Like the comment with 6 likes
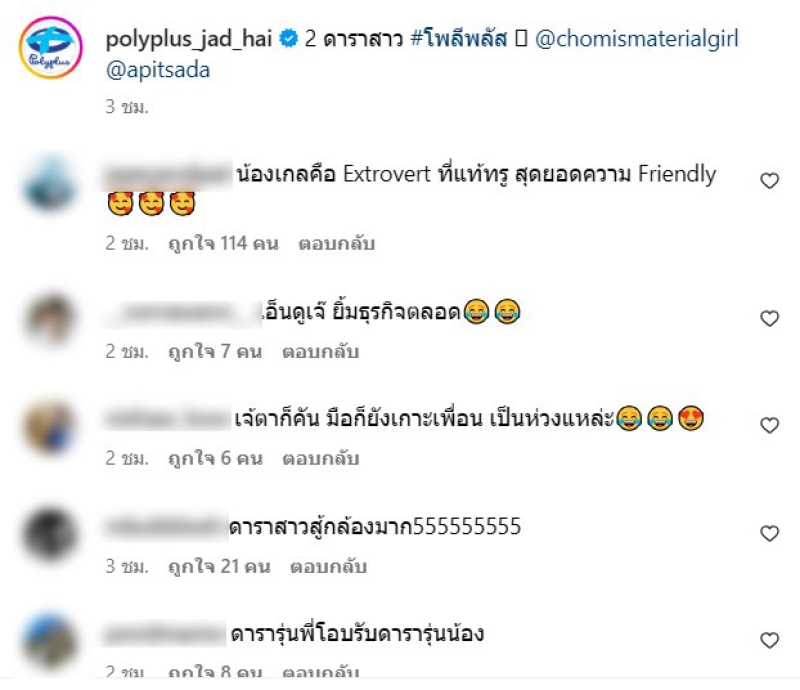Viewport: 800px width, 690px height. (x=769, y=425)
